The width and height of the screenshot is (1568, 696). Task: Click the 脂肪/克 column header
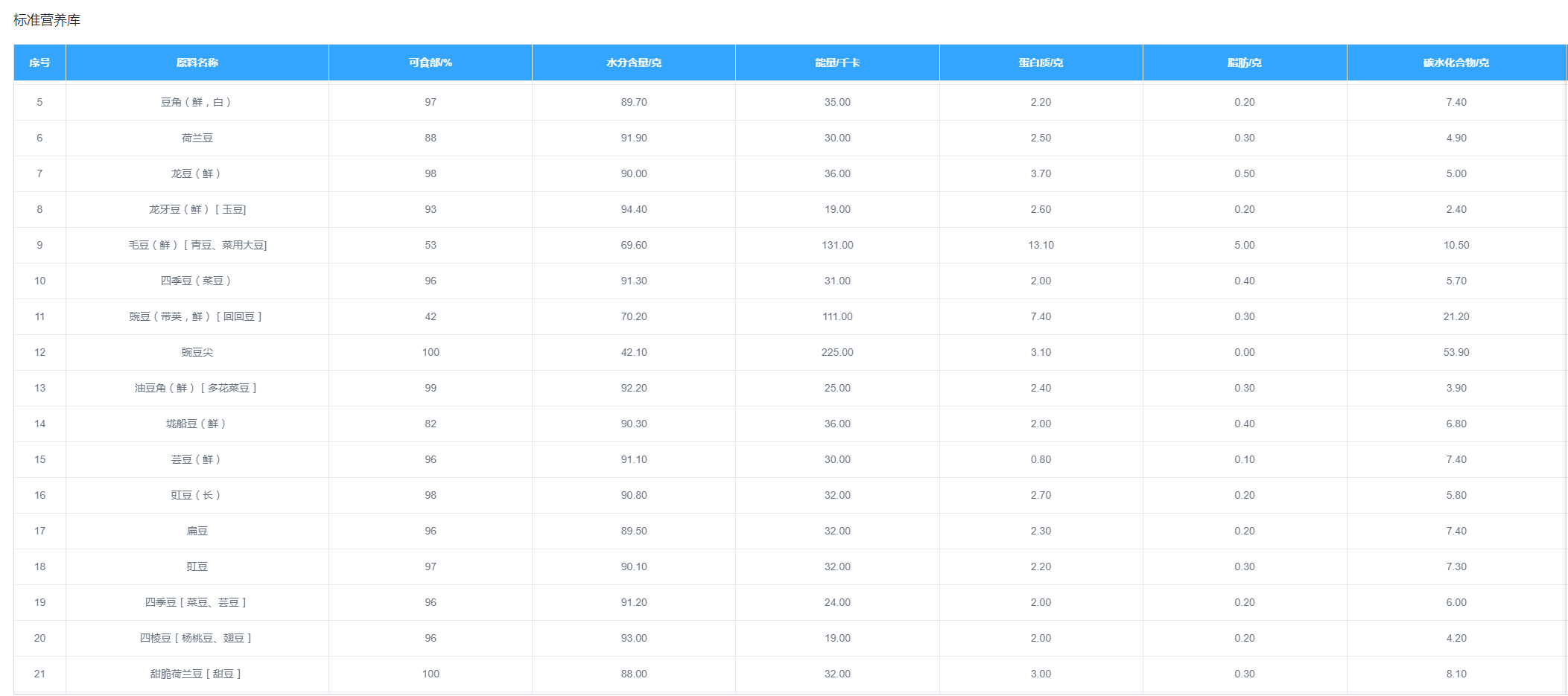1245,63
